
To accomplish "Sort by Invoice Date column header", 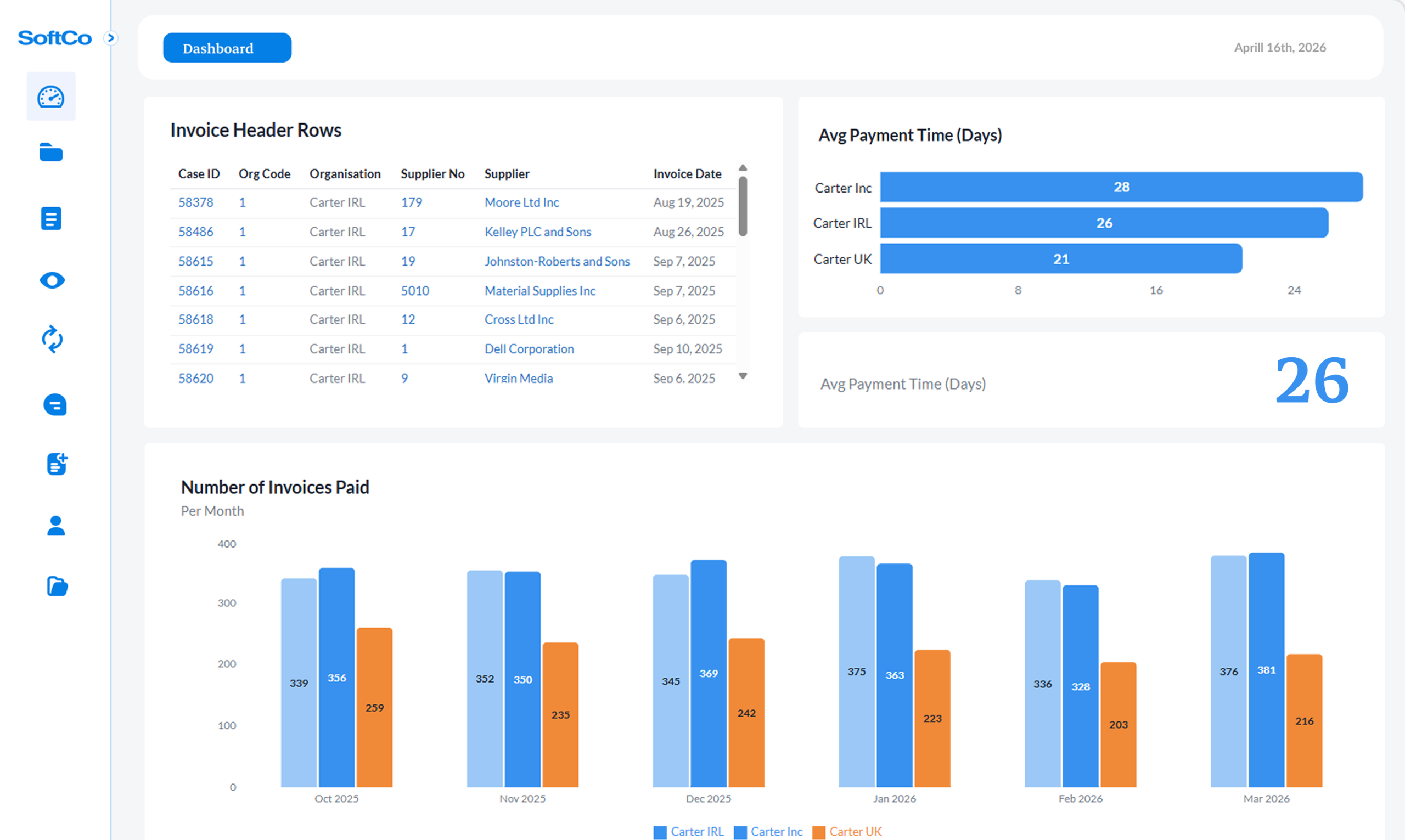I will click(x=687, y=174).
